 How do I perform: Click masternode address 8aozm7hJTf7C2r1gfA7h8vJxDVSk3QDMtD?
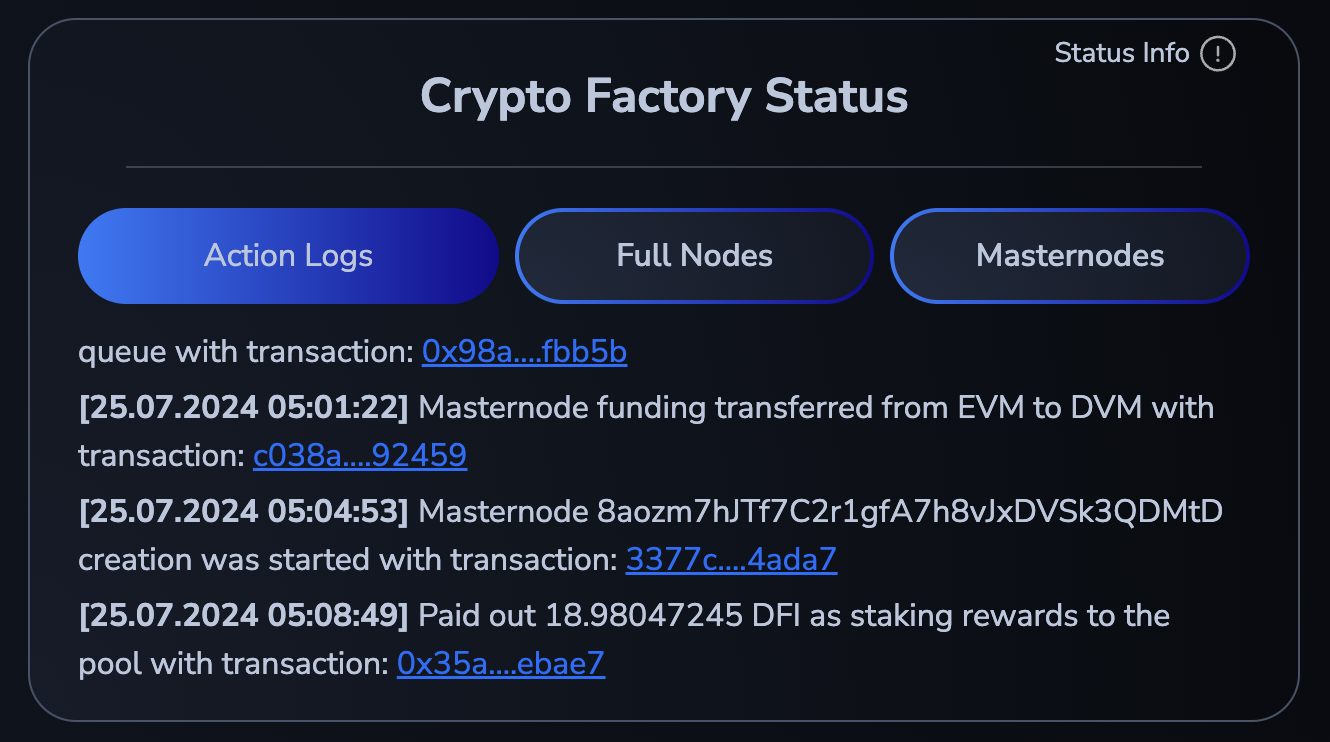point(909,512)
